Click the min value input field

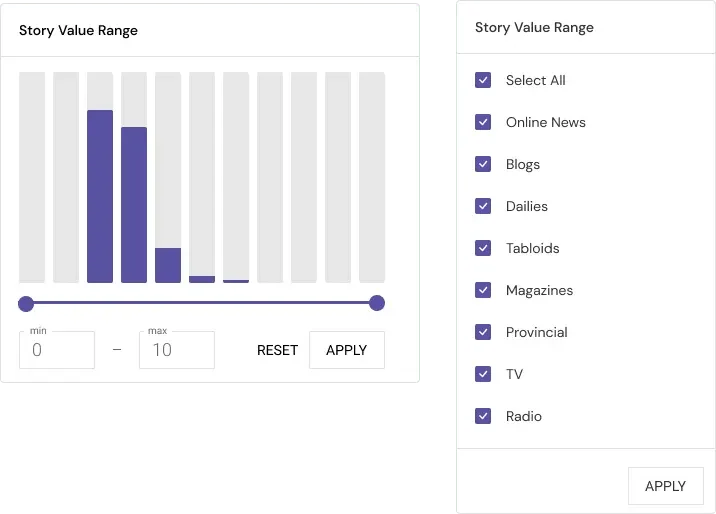pos(57,350)
